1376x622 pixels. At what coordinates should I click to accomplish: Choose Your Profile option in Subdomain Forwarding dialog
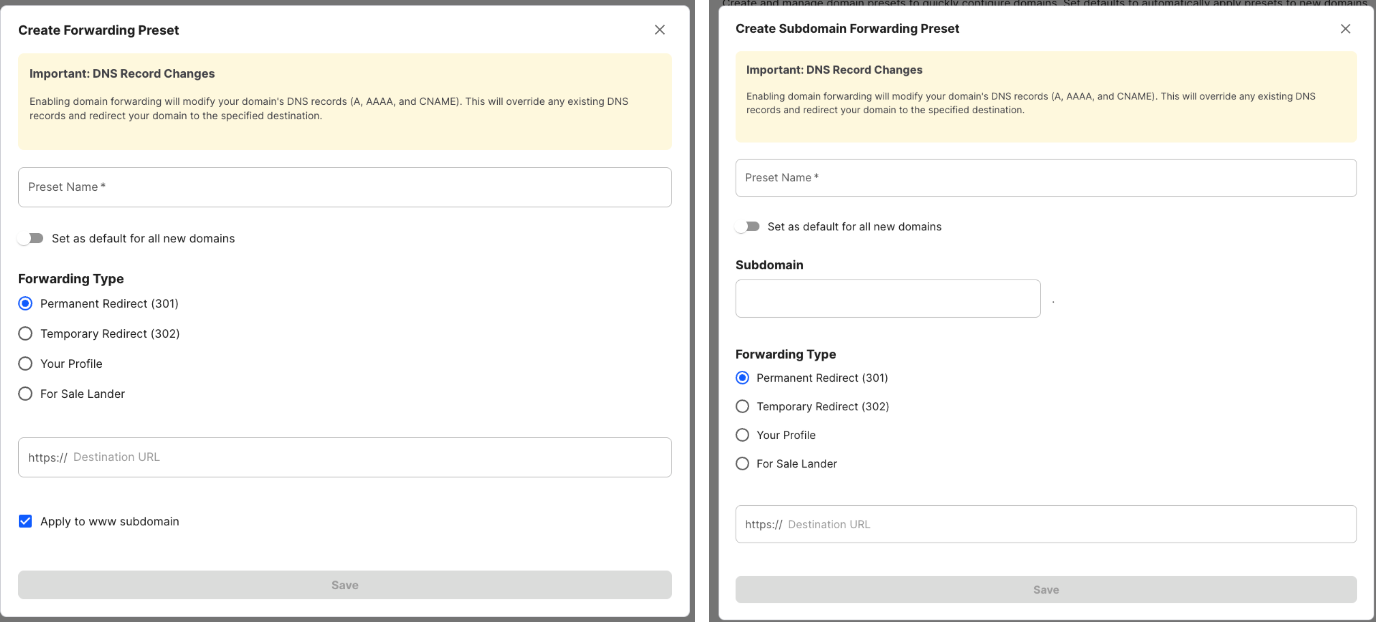(742, 435)
